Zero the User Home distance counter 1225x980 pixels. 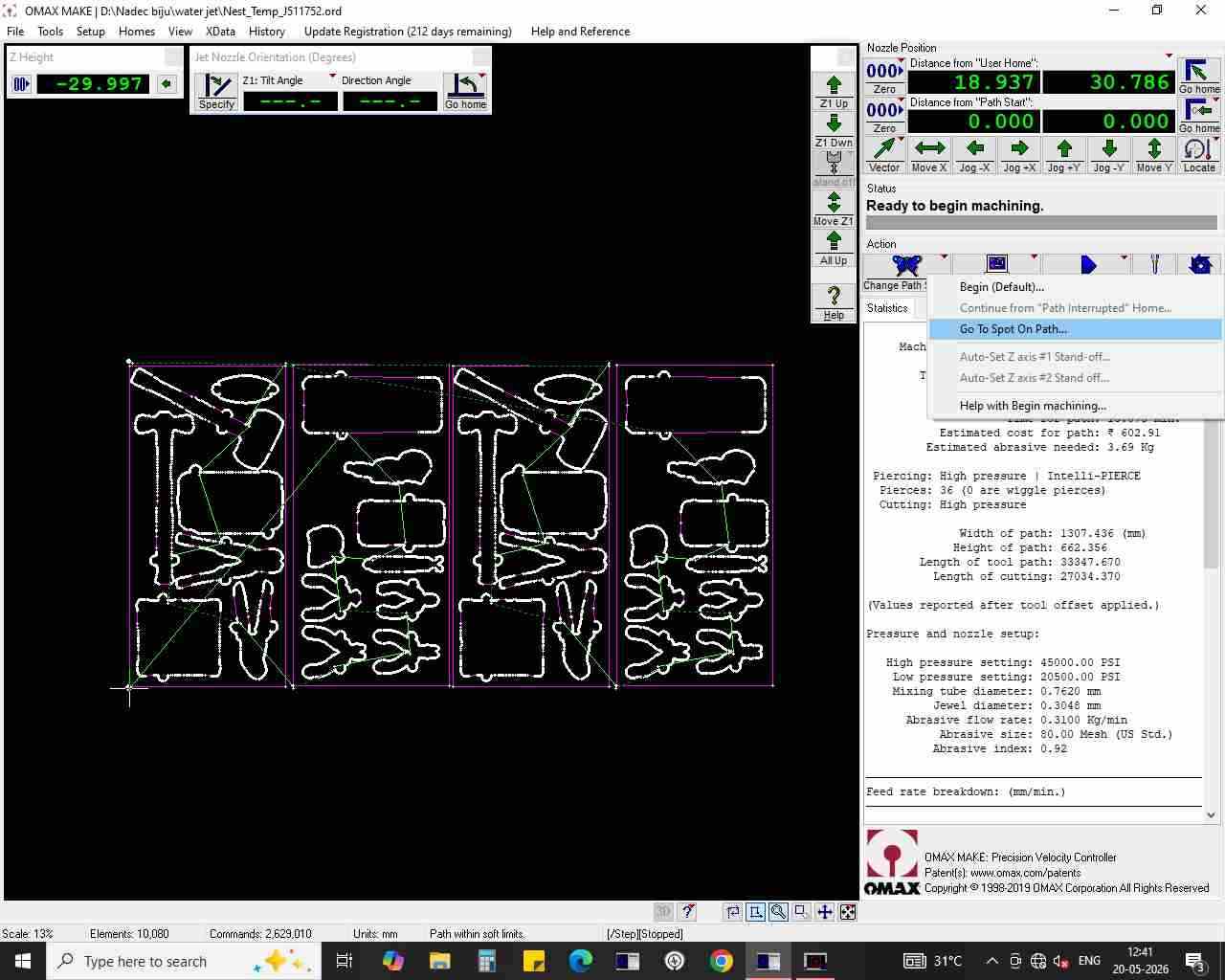[884, 77]
